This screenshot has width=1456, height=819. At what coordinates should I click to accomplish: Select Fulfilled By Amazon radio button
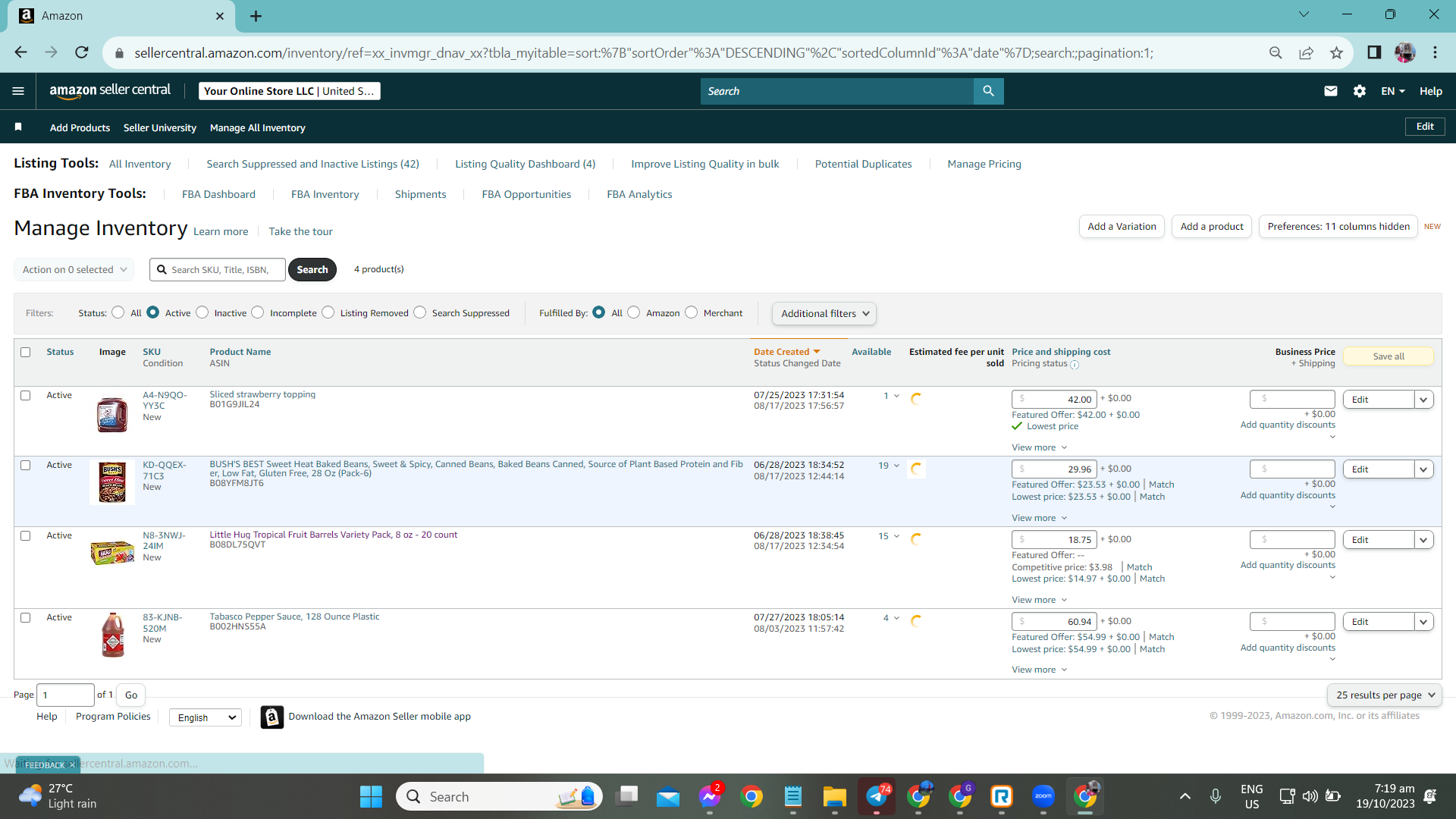click(x=634, y=312)
